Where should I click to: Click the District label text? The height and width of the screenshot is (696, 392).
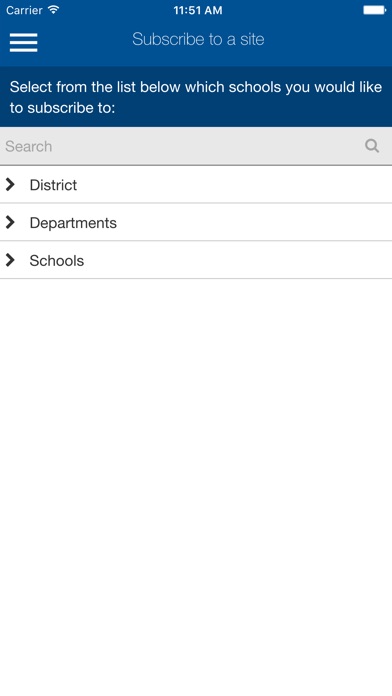coord(53,185)
